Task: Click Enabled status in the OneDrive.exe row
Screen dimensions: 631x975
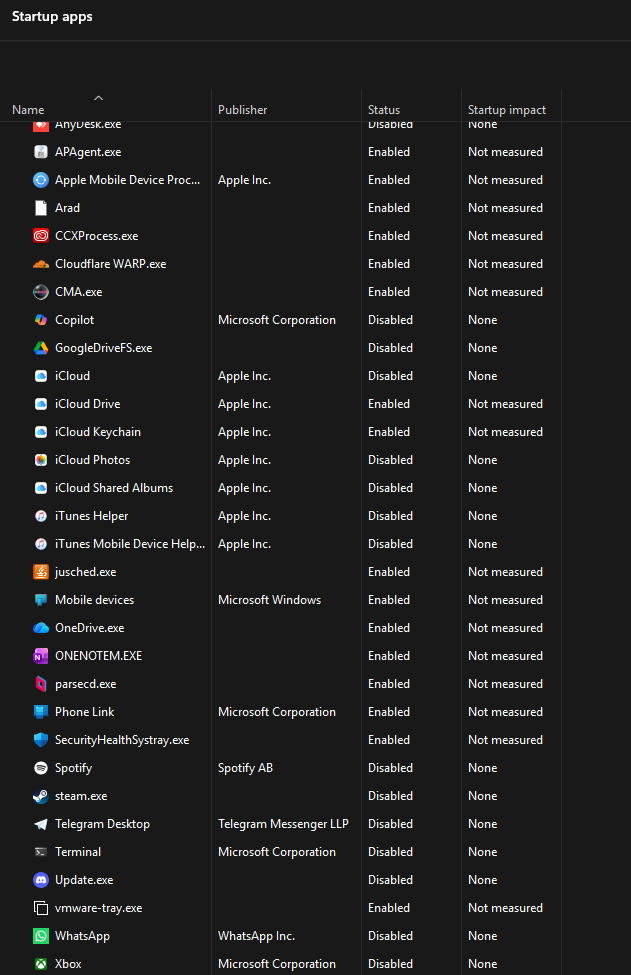Action: 389,627
